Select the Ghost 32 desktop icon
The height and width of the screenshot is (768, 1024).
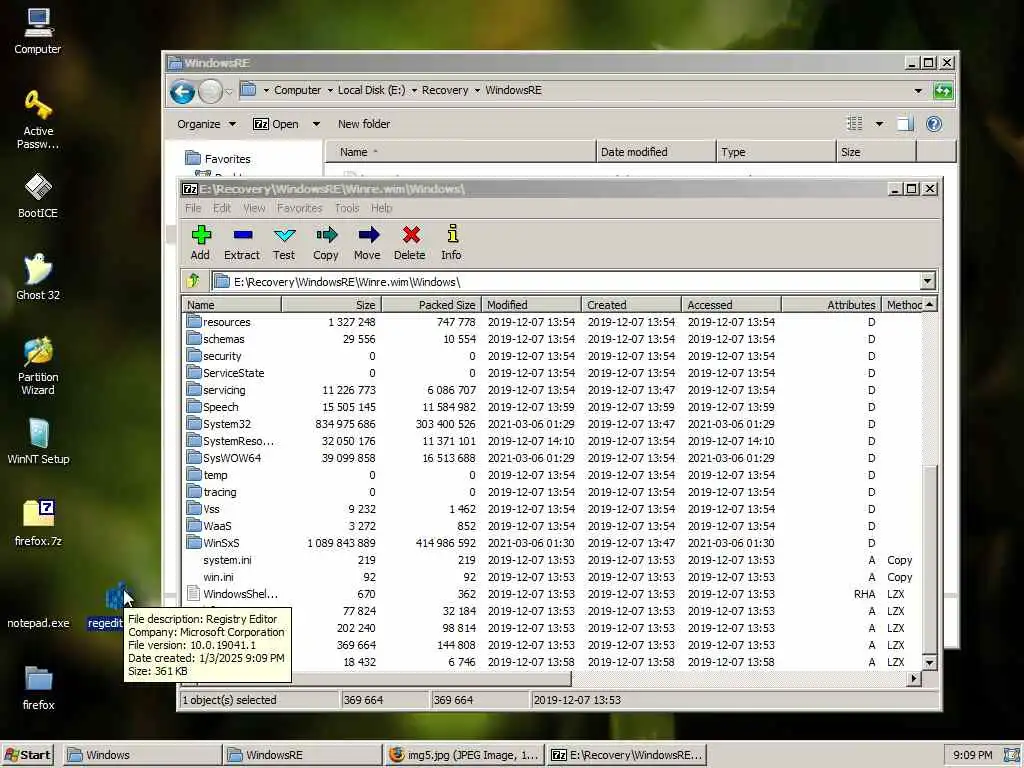38,278
